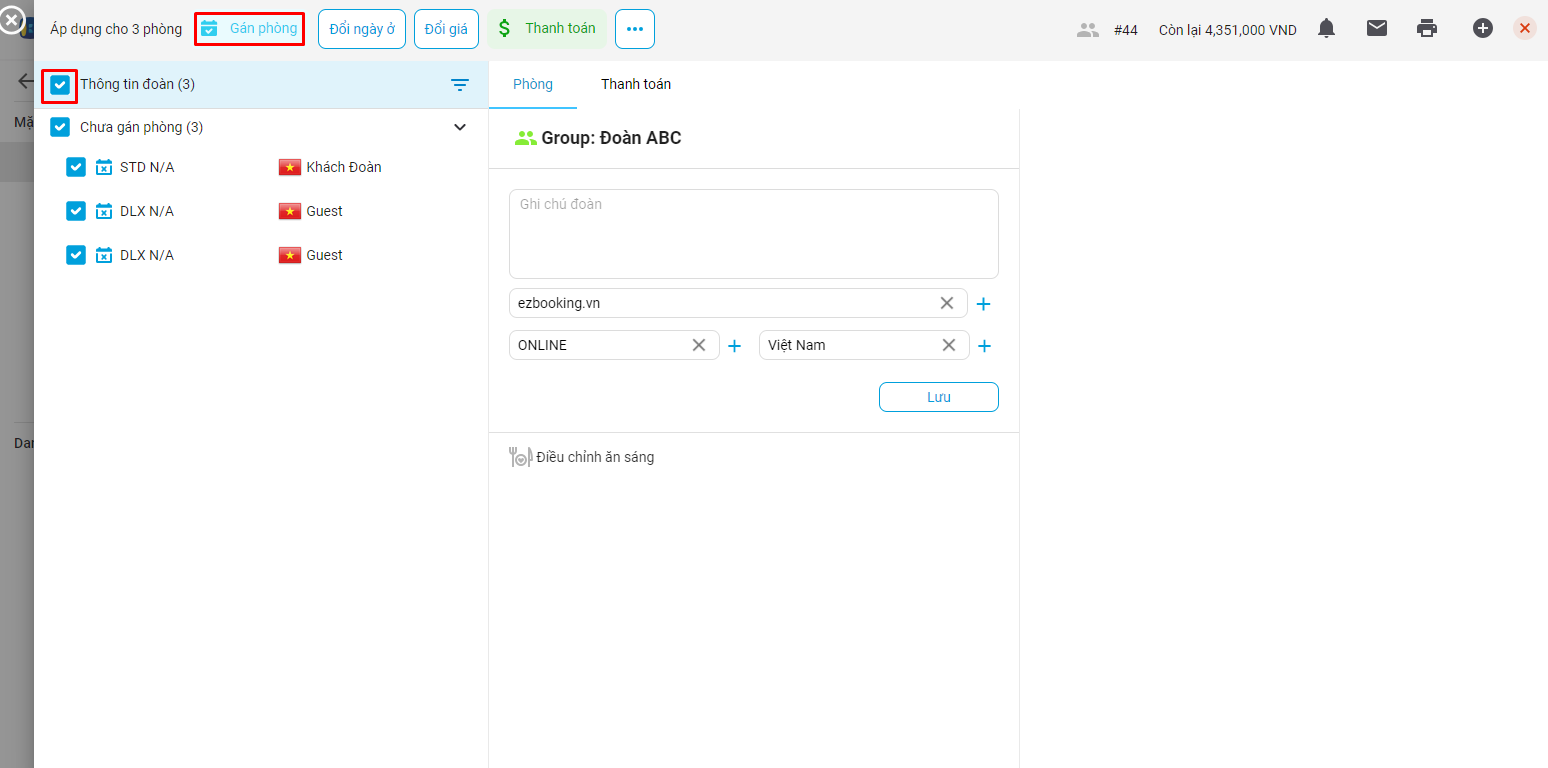Image resolution: width=1548 pixels, height=768 pixels.
Task: Click plus icon next to ezbooking.vn field
Action: 983,304
